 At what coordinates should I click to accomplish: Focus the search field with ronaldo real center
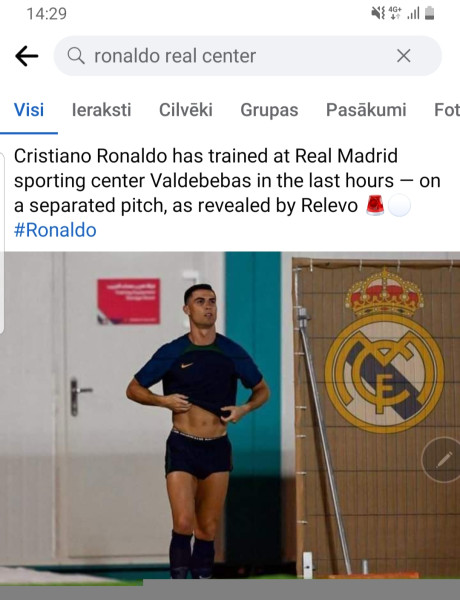click(248, 56)
